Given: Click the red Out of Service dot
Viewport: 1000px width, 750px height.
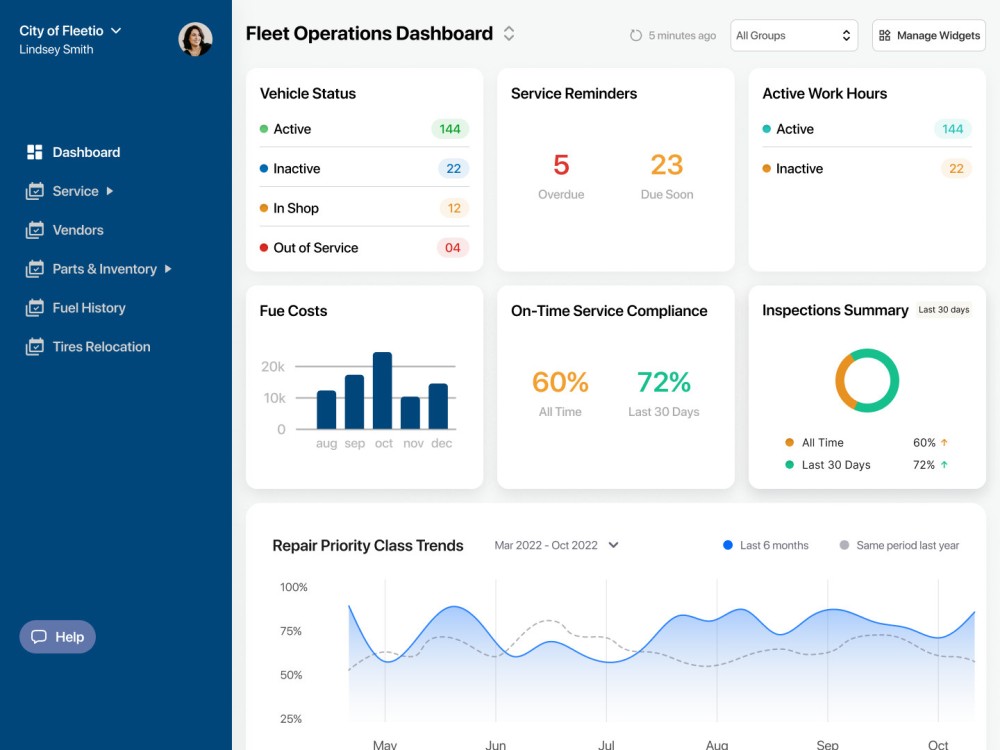Looking at the screenshot, I should click(x=263, y=247).
